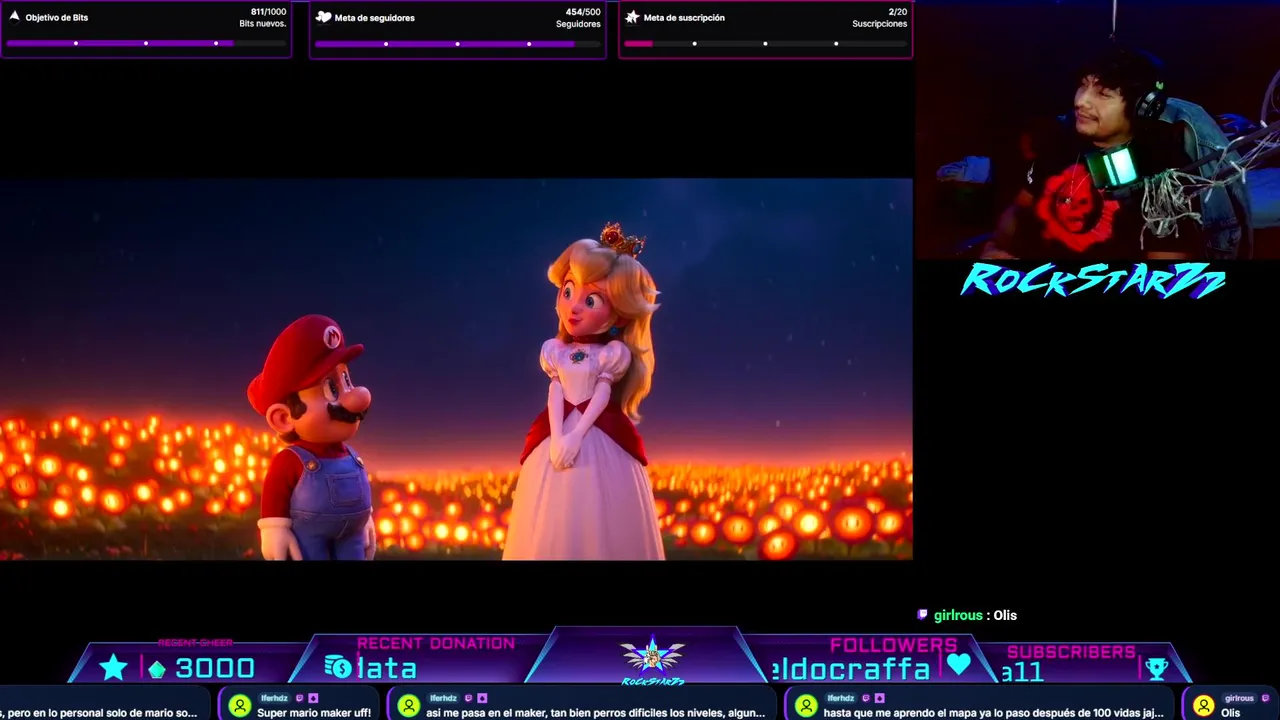Select the 'Objetivo de Bits' title

pos(57,18)
